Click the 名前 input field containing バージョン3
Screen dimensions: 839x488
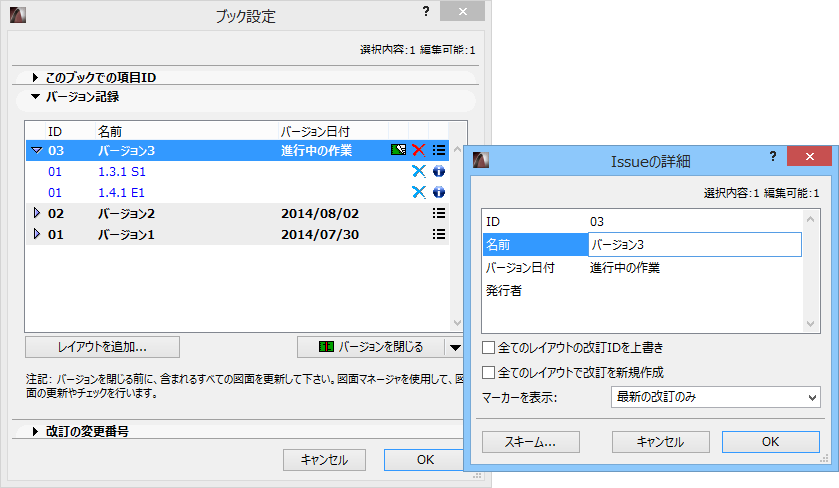(695, 245)
